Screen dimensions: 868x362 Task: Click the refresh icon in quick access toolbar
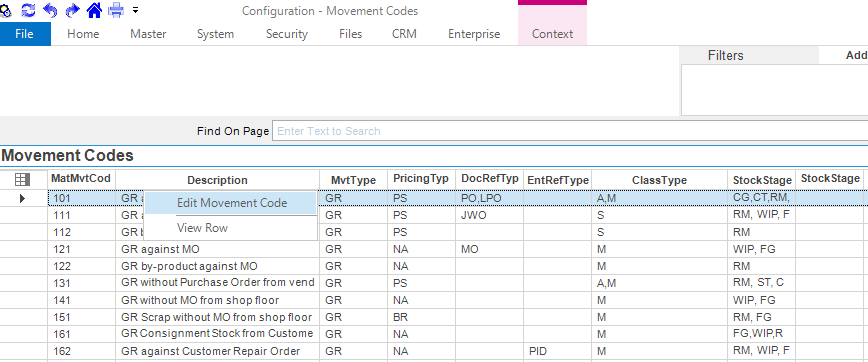(28, 10)
